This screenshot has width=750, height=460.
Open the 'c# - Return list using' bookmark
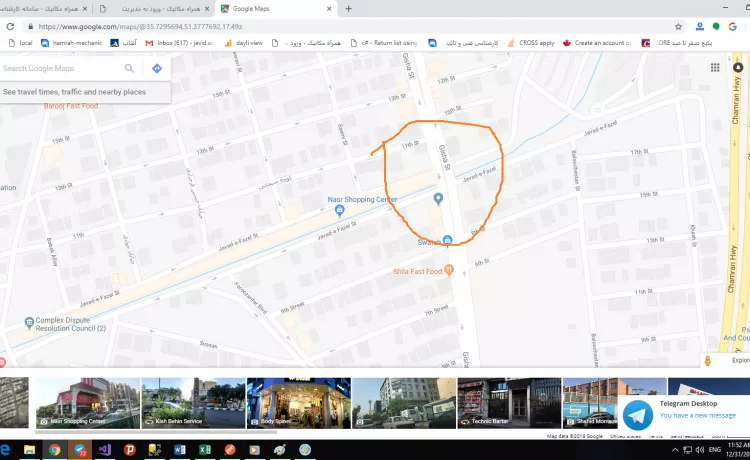pos(384,43)
